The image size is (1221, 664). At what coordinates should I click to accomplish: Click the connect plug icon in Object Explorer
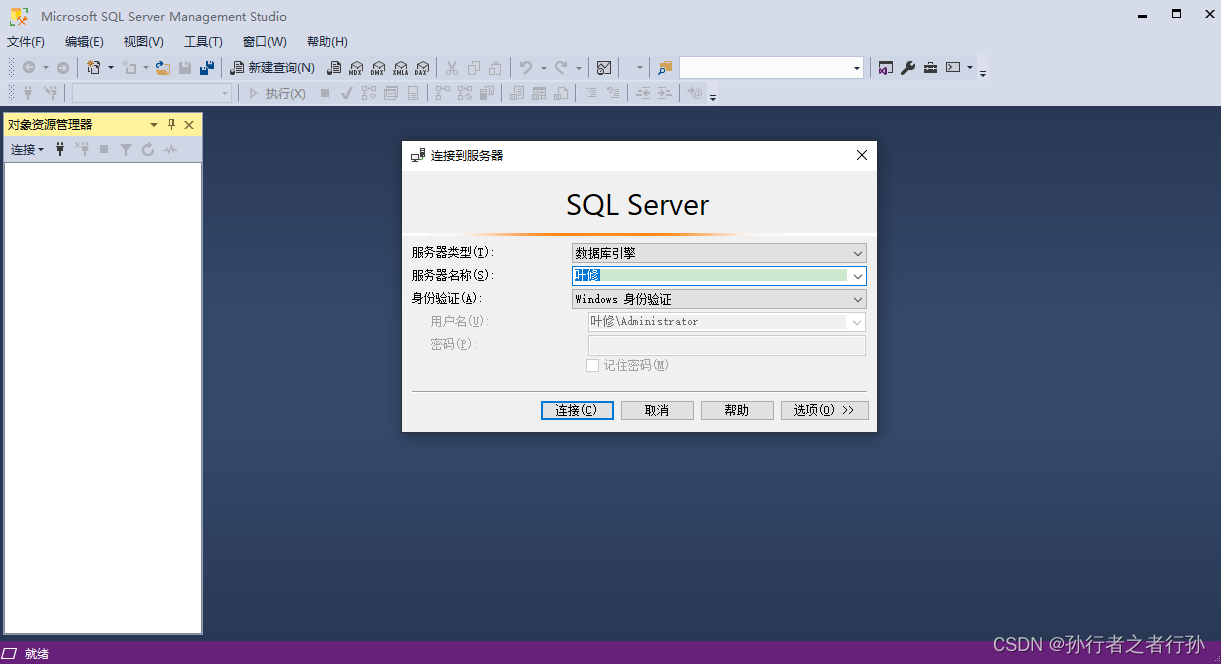click(x=59, y=149)
